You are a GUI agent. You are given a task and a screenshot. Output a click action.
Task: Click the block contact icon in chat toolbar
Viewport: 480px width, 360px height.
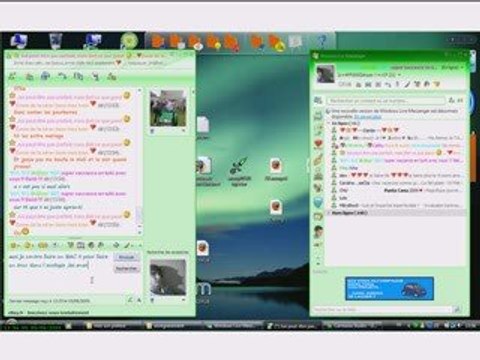tap(111, 76)
